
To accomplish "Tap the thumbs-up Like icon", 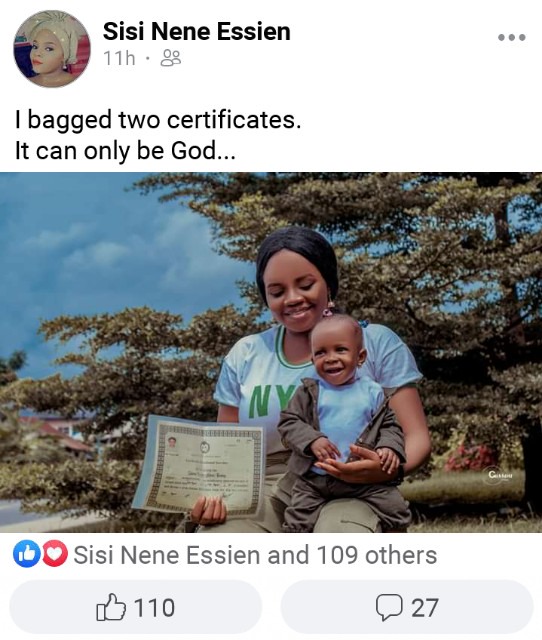I will point(111,607).
